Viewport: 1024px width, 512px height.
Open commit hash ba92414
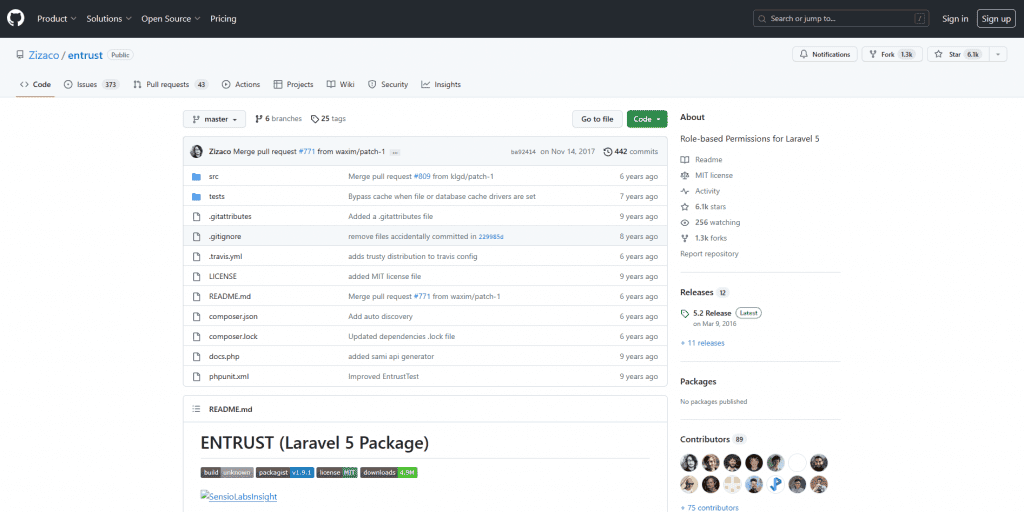pyautogui.click(x=523, y=152)
